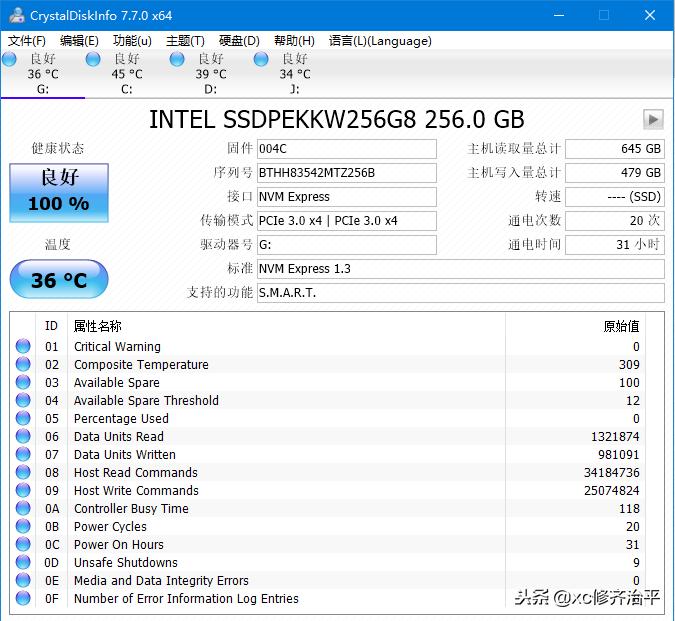Click the CrystalDiskInfo app icon in title bar
Image resolution: width=675 pixels, height=621 pixels.
pos(15,15)
